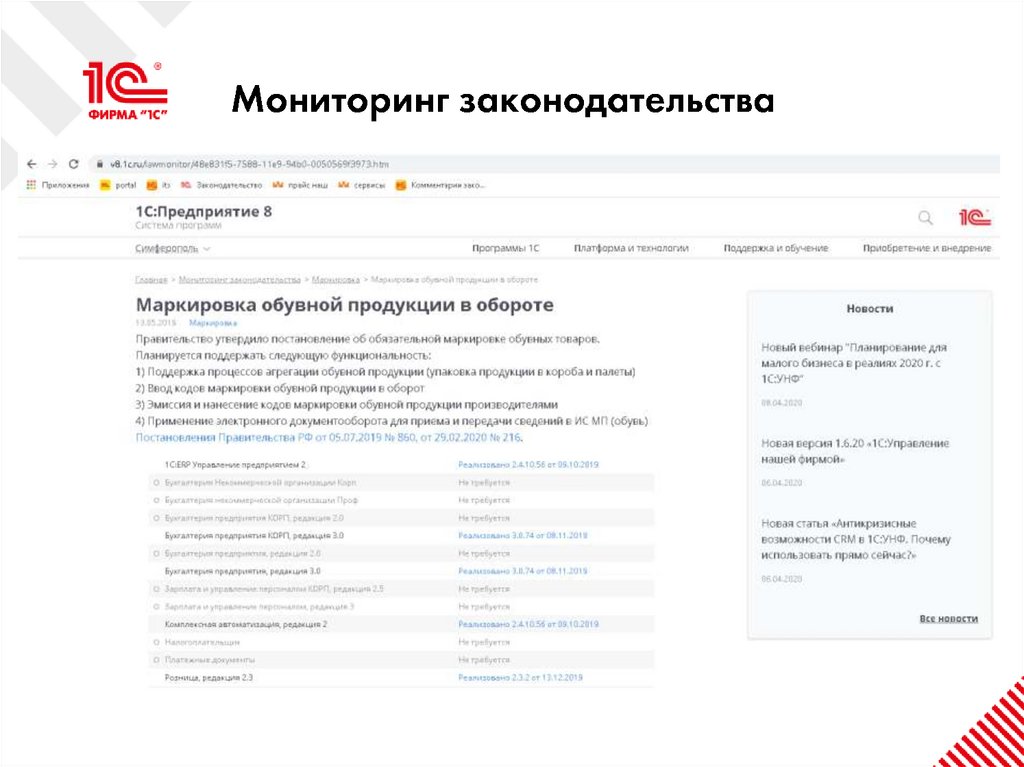Open the Приобретение и внедрение menu
This screenshot has height=767, width=1024.
(927, 248)
